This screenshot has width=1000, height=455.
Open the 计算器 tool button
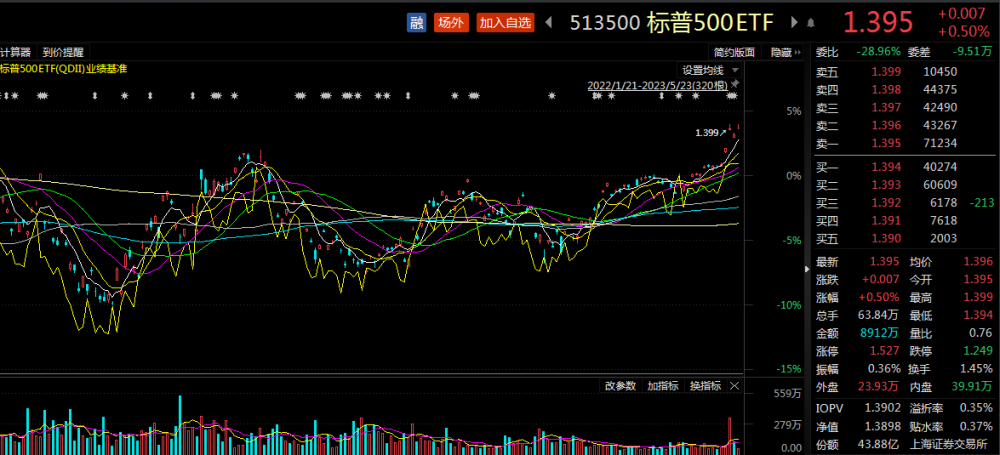(16, 52)
